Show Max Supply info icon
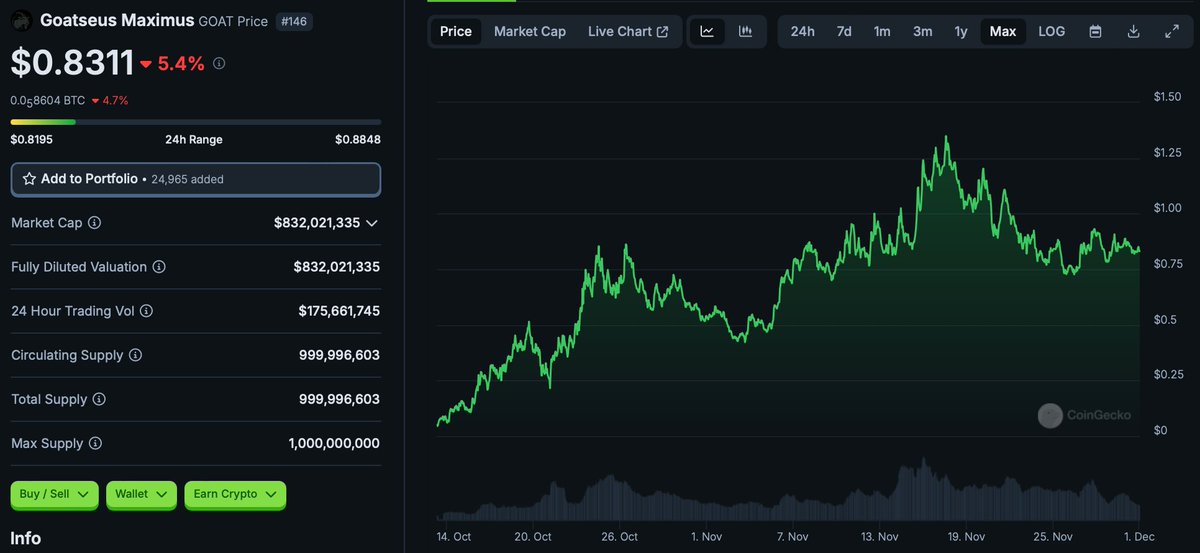Viewport: 1200px width, 553px height. tap(94, 443)
